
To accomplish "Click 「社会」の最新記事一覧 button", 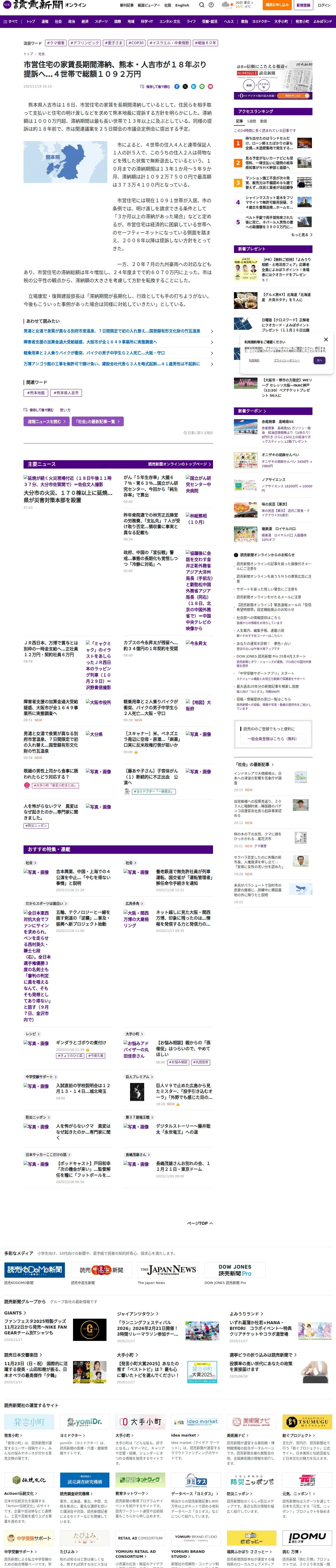I will [98, 421].
